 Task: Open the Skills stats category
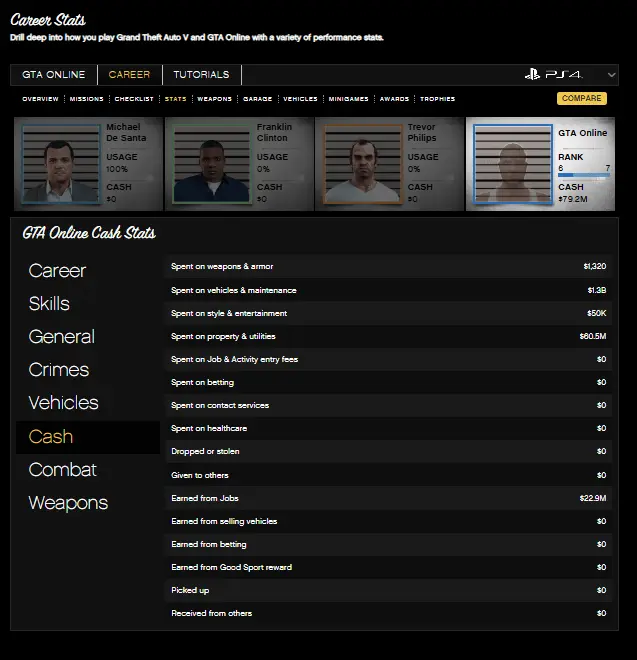tap(49, 303)
